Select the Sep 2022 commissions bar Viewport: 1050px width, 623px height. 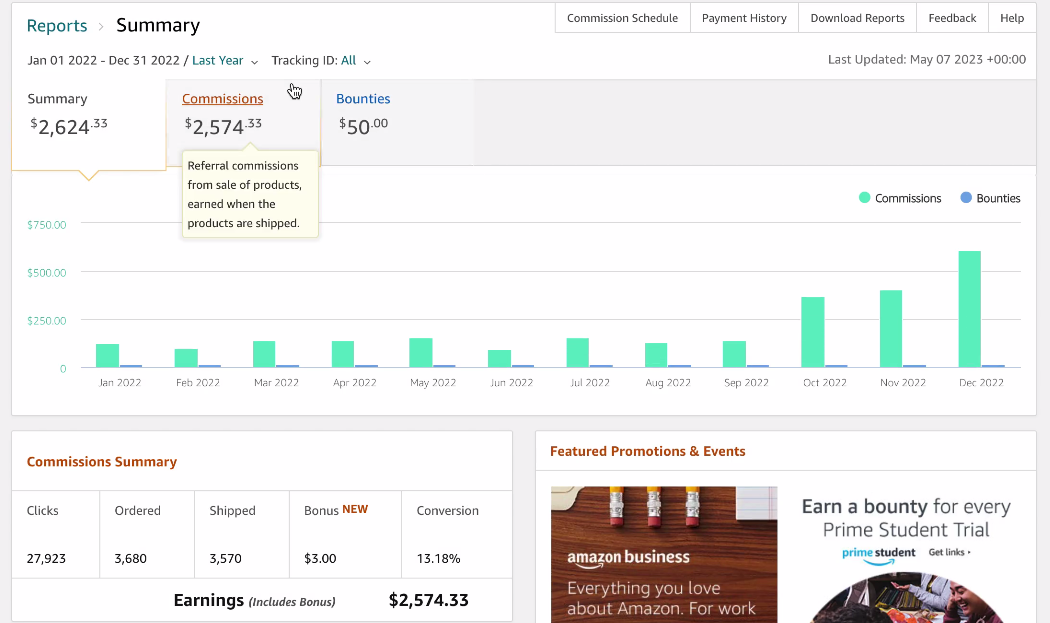[735, 354]
